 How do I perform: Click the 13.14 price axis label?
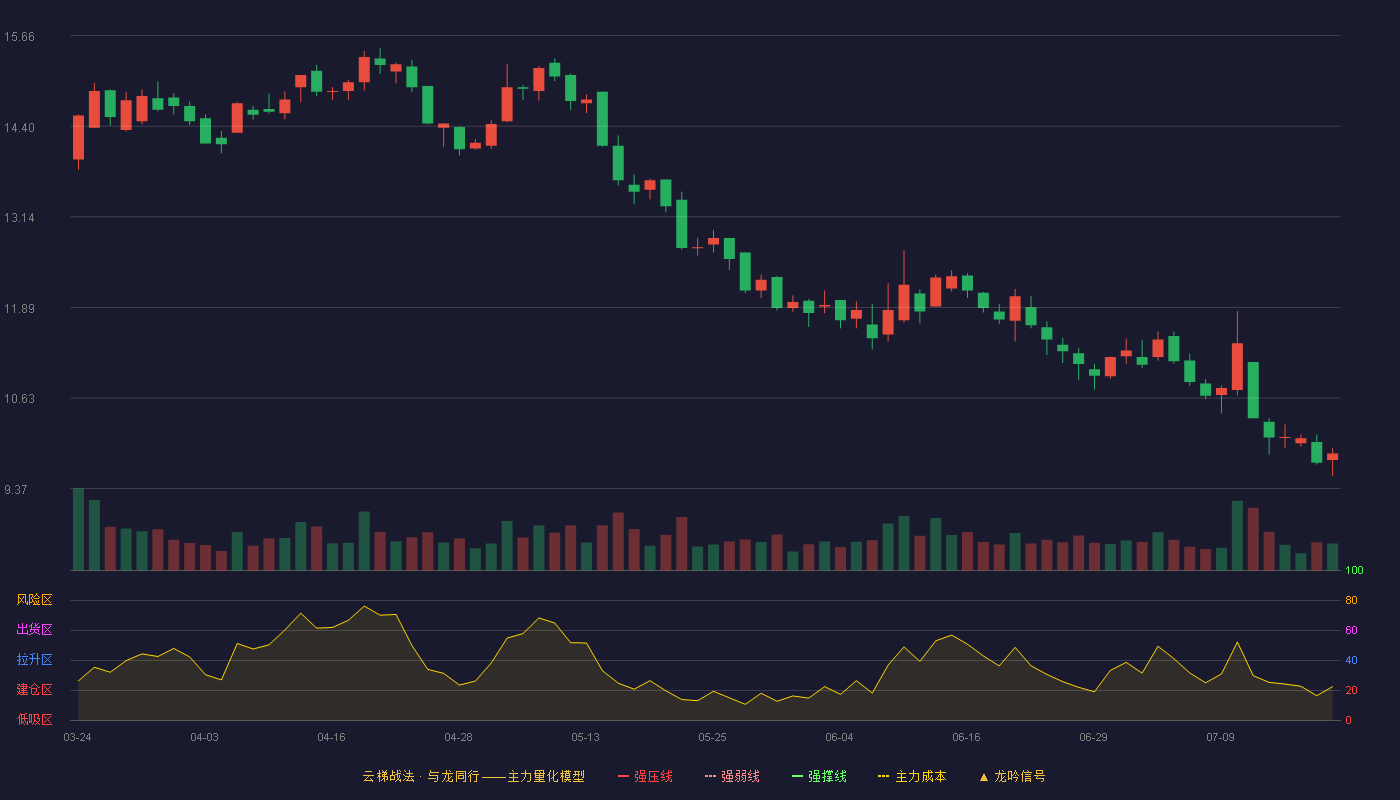tap(19, 218)
